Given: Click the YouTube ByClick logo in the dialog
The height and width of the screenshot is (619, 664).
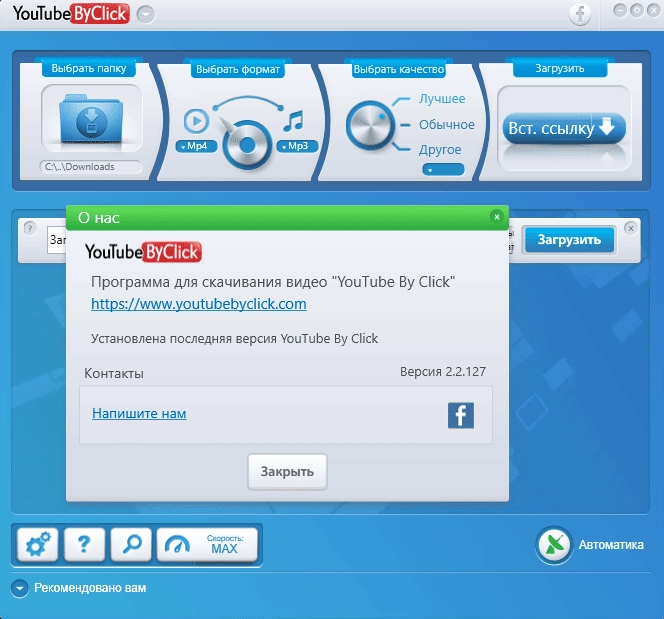Looking at the screenshot, I should (143, 252).
